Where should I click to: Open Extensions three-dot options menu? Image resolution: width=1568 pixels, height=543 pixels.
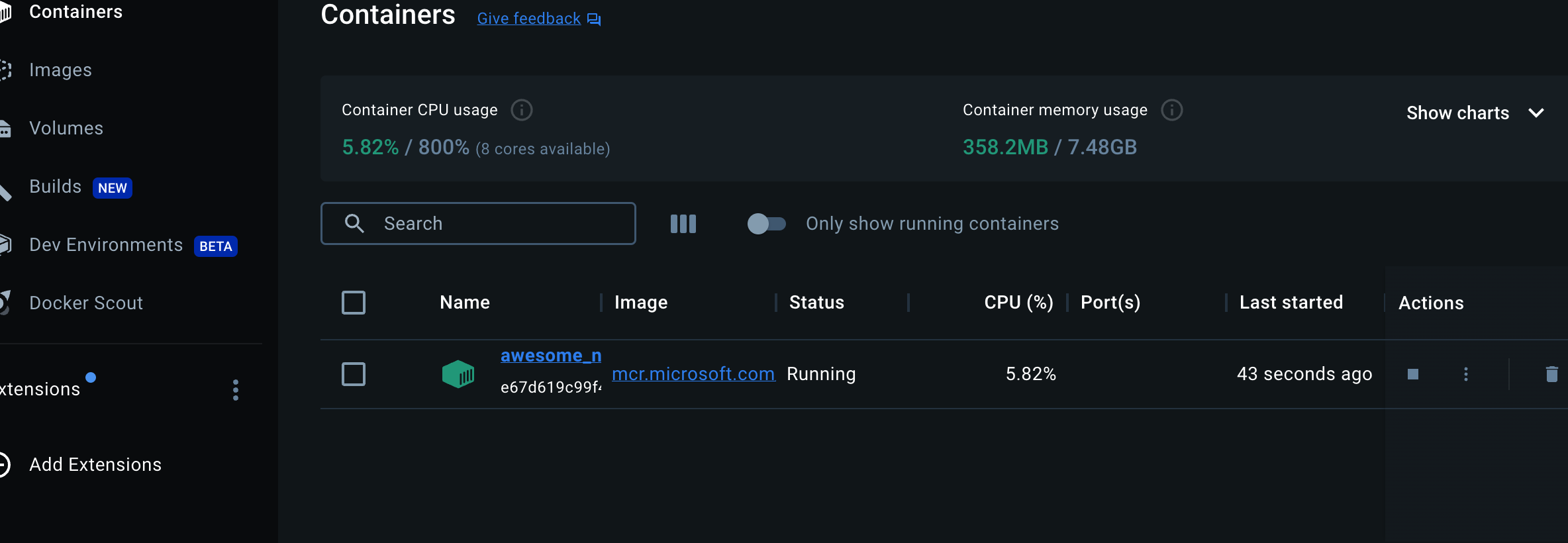pyautogui.click(x=235, y=389)
